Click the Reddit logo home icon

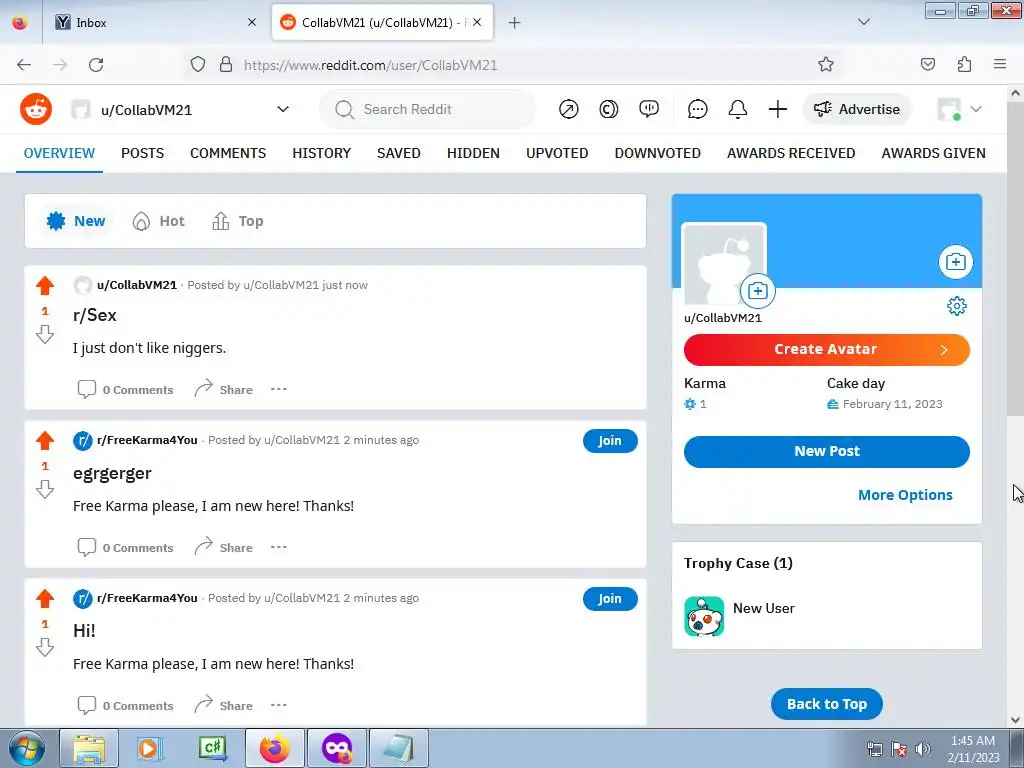coord(36,109)
